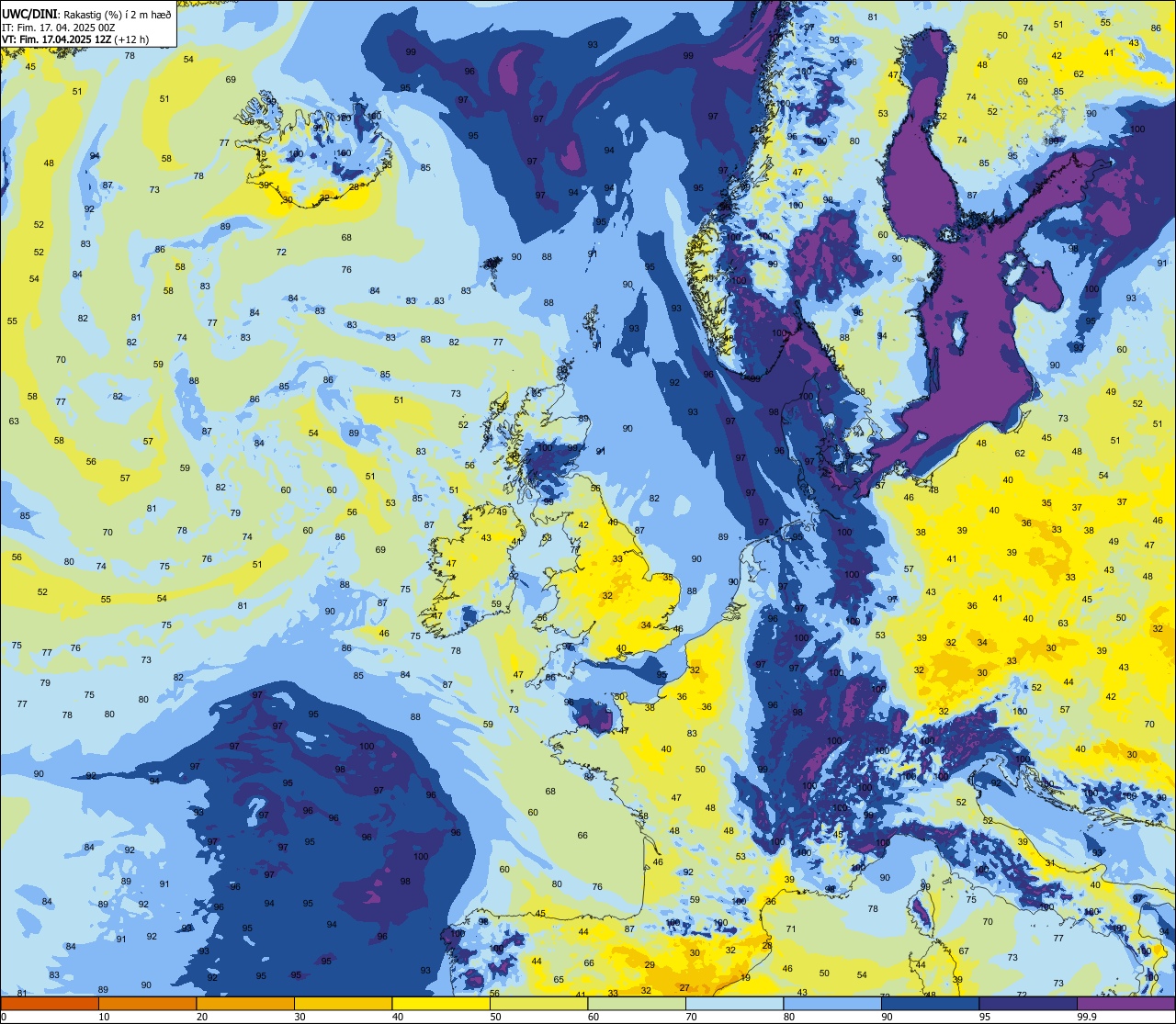
Task: Click the humidity value "29" on the map
Action: point(650,964)
